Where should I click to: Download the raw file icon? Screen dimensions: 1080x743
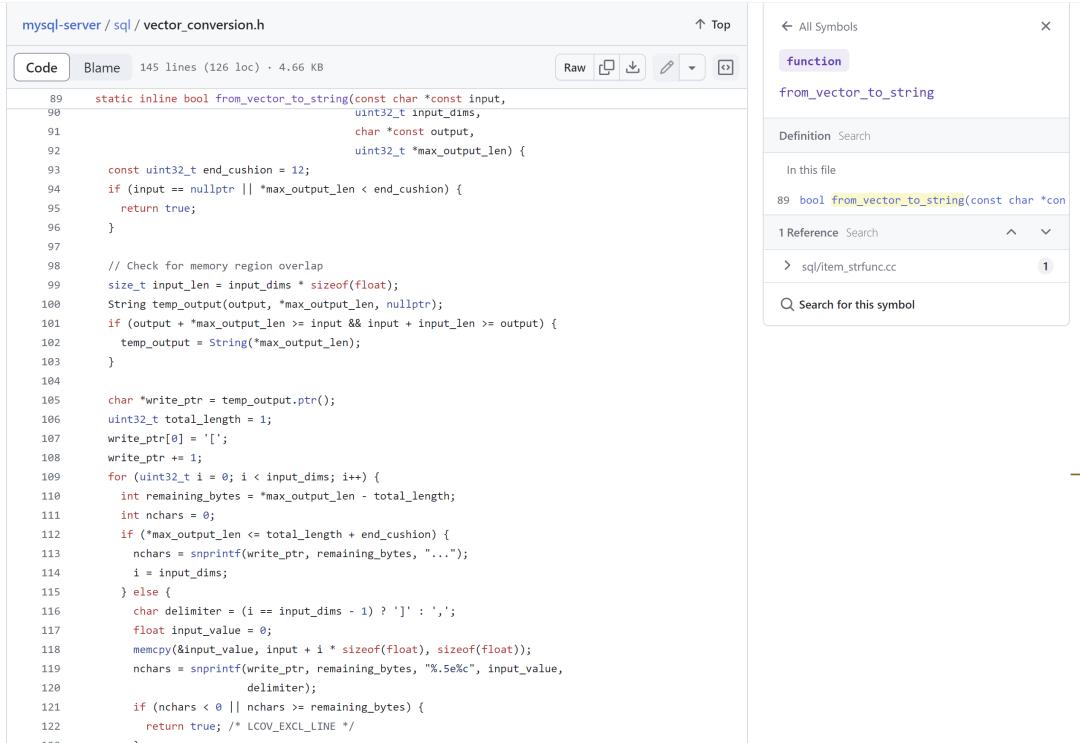(x=632, y=67)
